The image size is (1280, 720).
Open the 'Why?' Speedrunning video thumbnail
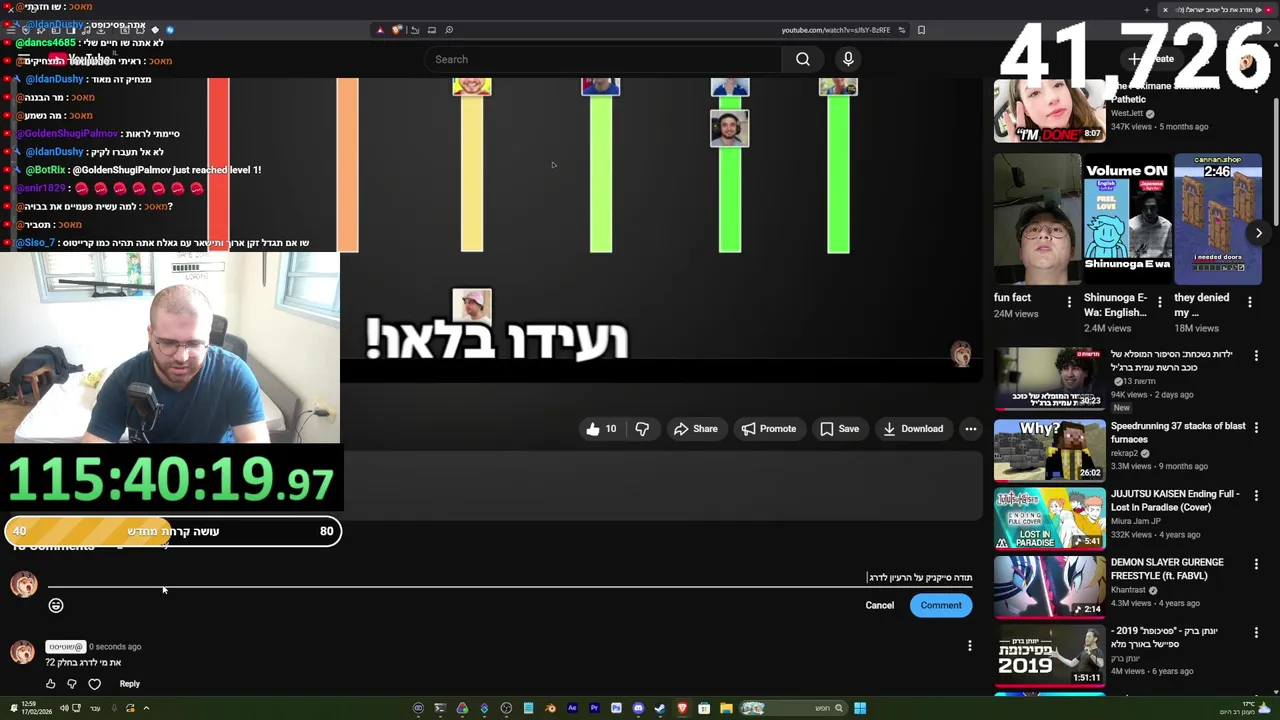coord(1049,449)
